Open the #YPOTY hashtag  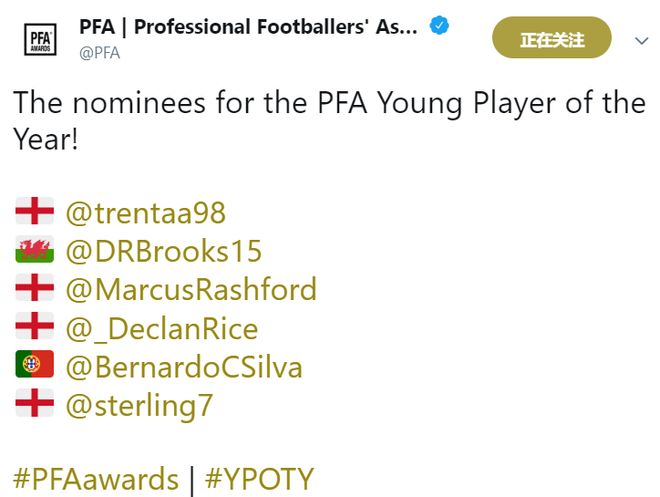click(259, 479)
